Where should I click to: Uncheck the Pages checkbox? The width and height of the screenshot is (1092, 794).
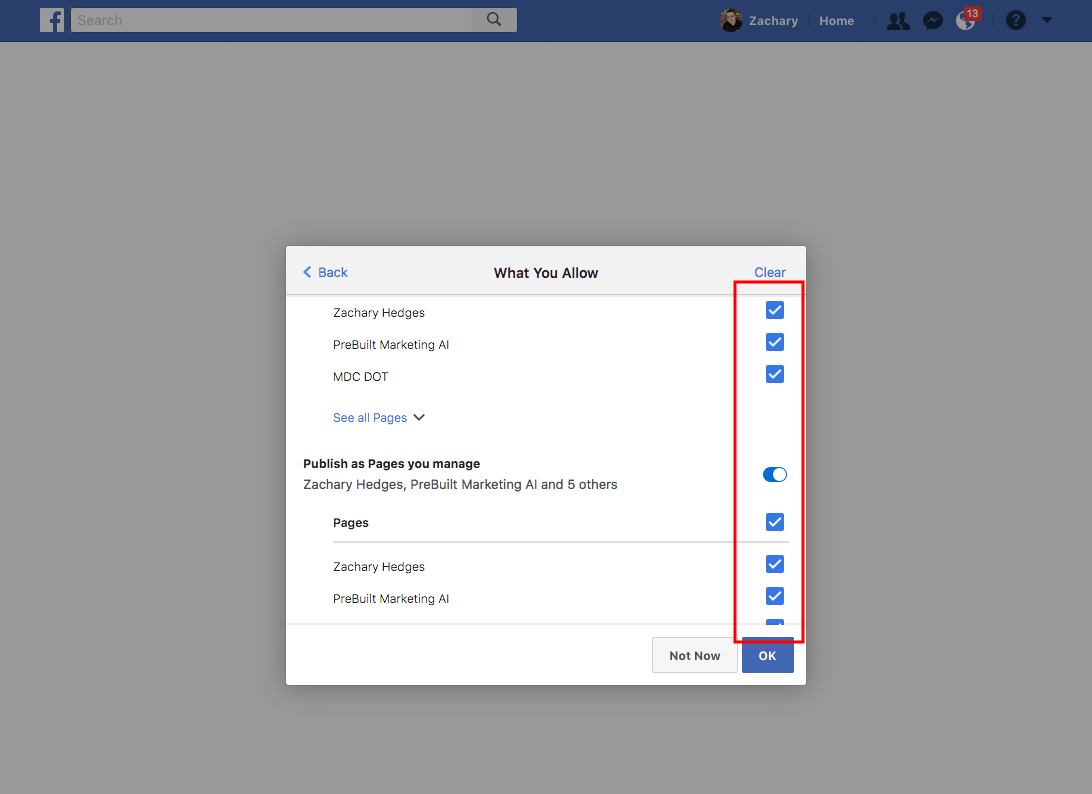coord(774,522)
